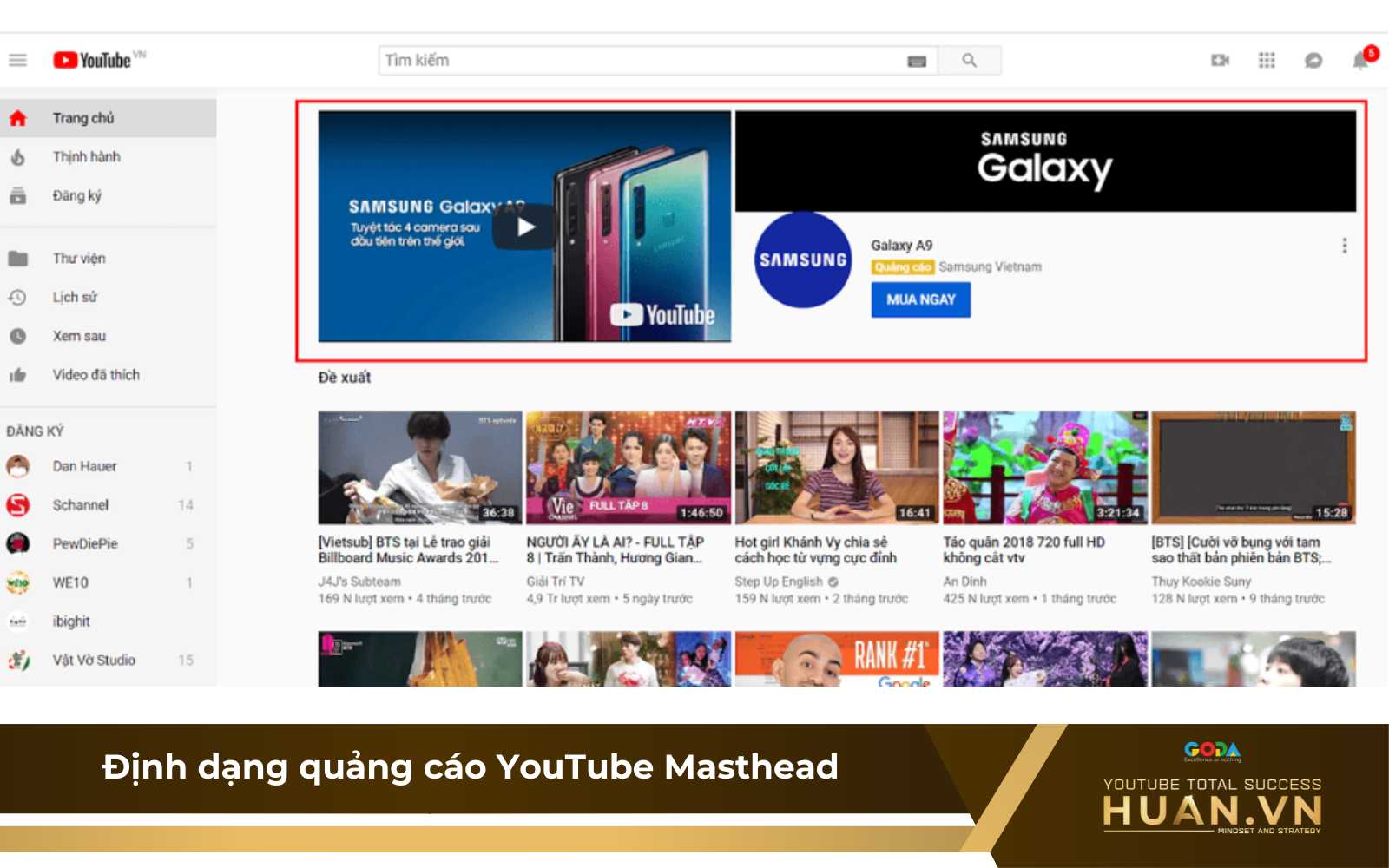Select Thịnh hành in sidebar

108,157
